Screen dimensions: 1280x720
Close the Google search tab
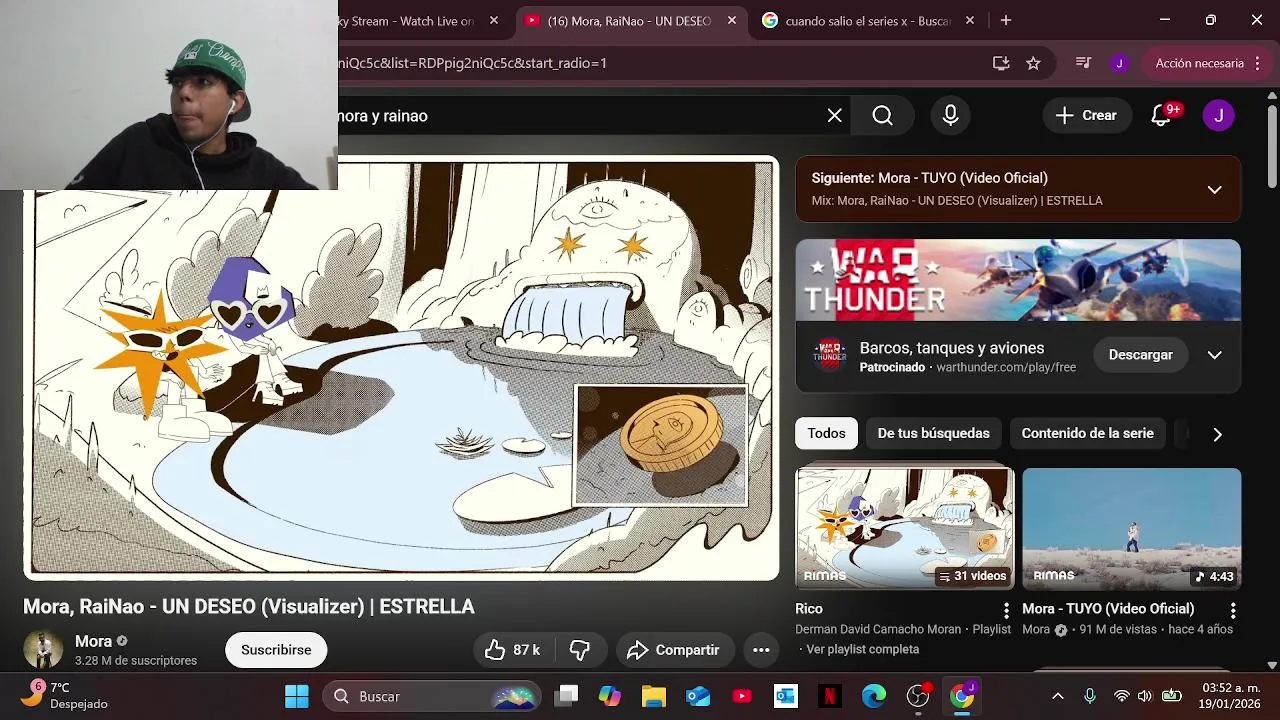970,21
